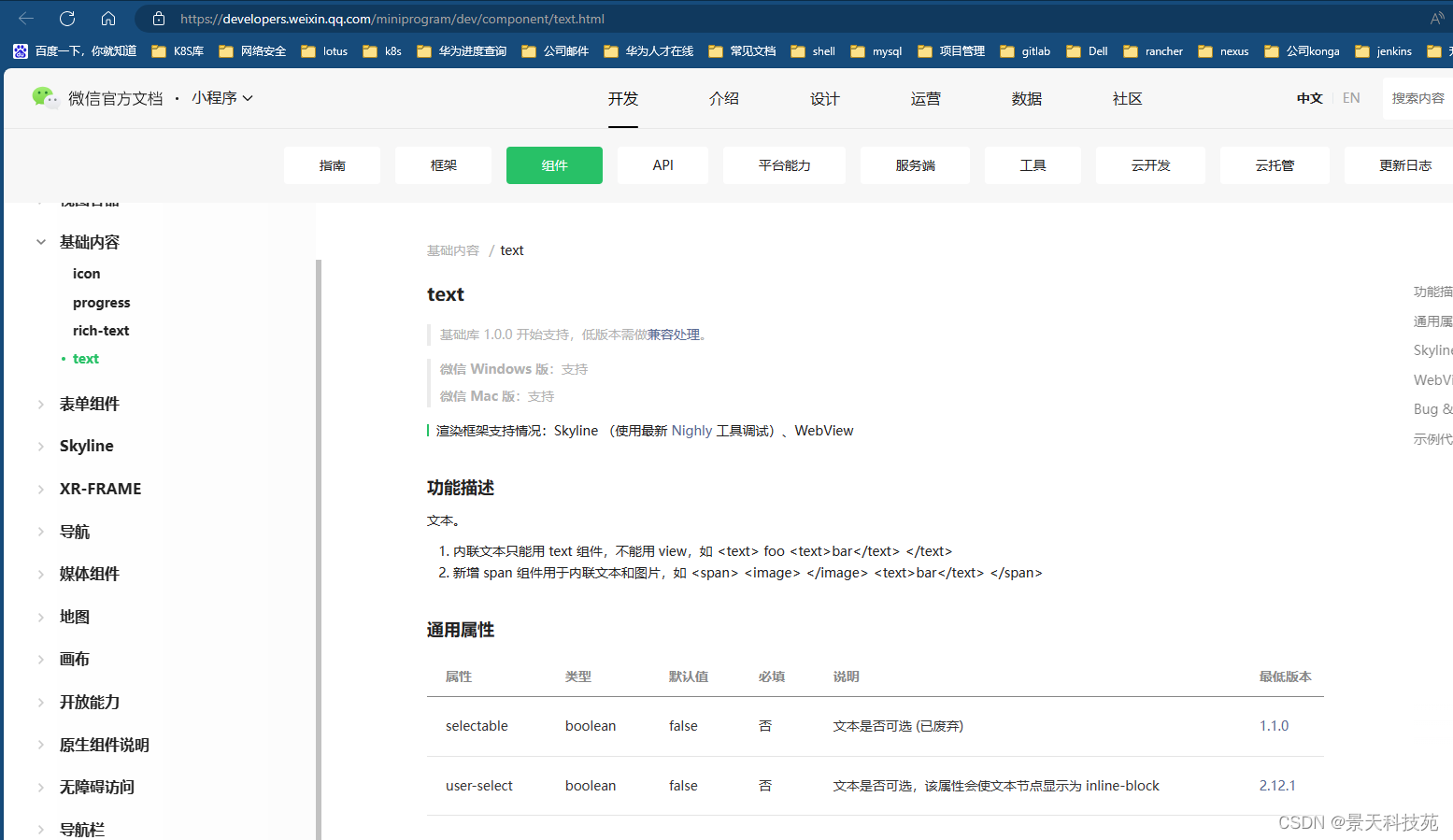Switch to the 介绍 top tab
The height and width of the screenshot is (840, 1453).
coord(724,99)
